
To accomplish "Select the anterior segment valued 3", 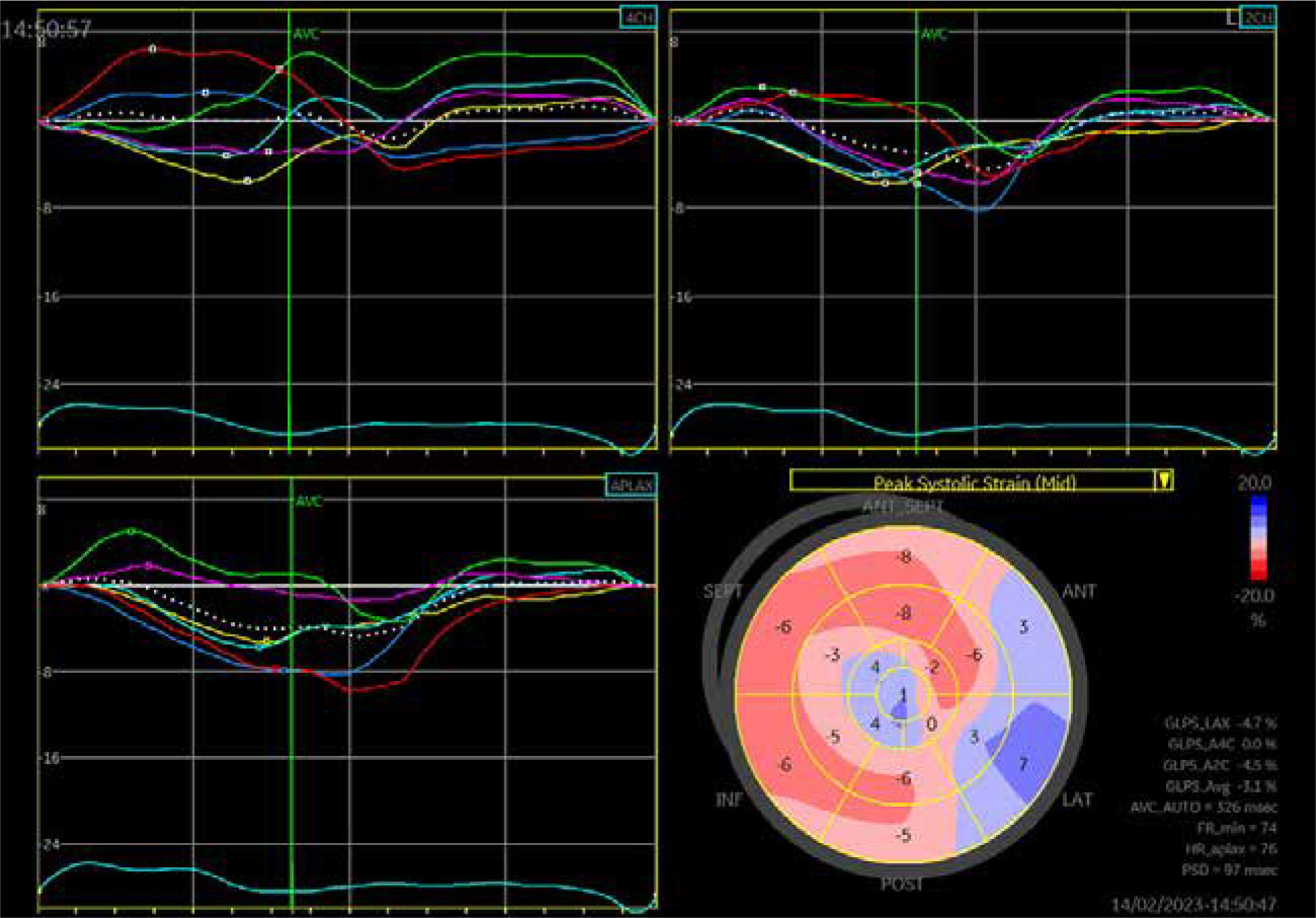I will point(1024,626).
